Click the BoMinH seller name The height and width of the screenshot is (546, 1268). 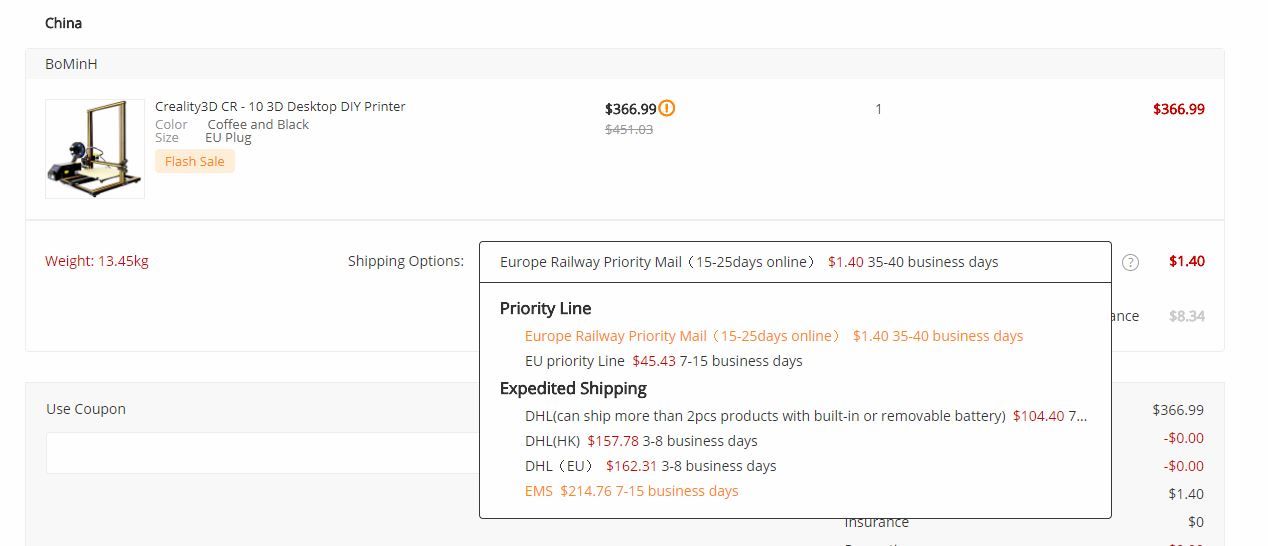pos(71,64)
